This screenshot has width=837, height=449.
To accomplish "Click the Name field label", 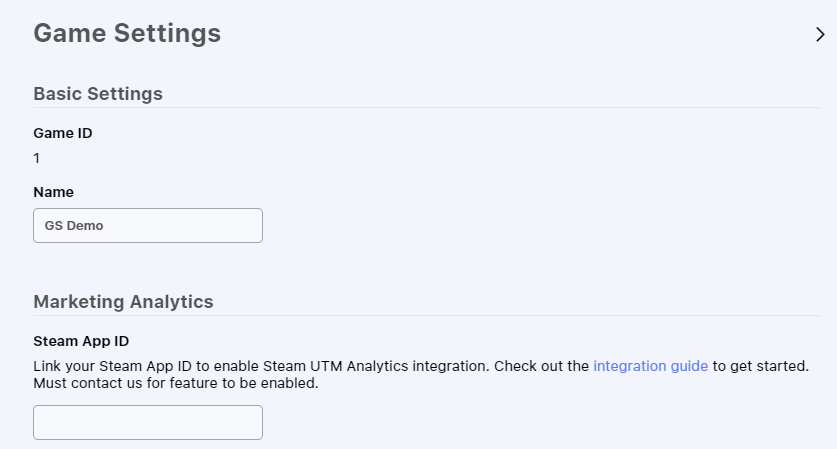I will (x=54, y=191).
